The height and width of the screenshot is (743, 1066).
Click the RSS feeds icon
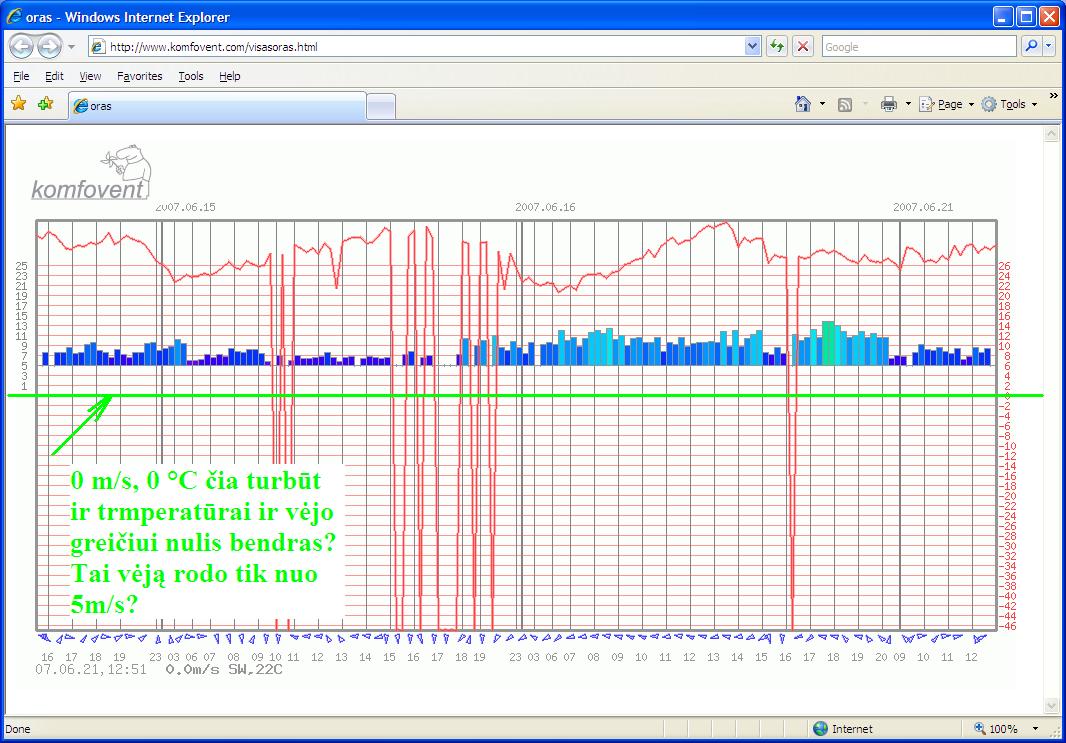845,105
